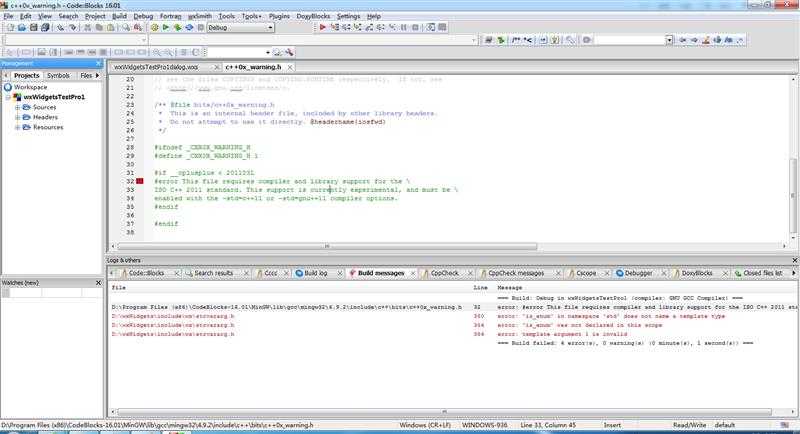This screenshot has width=800, height=434.
Task: Open the File menu
Action: point(9,16)
